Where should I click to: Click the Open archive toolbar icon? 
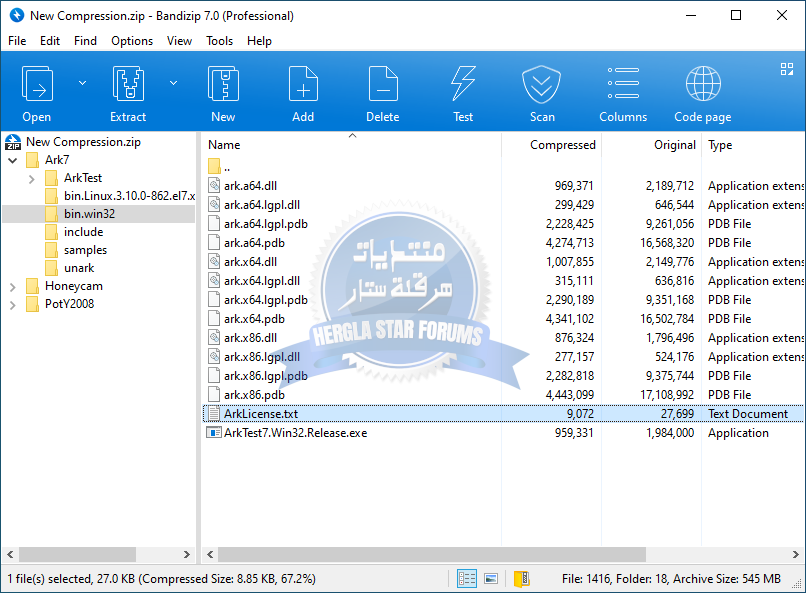[x=37, y=84]
